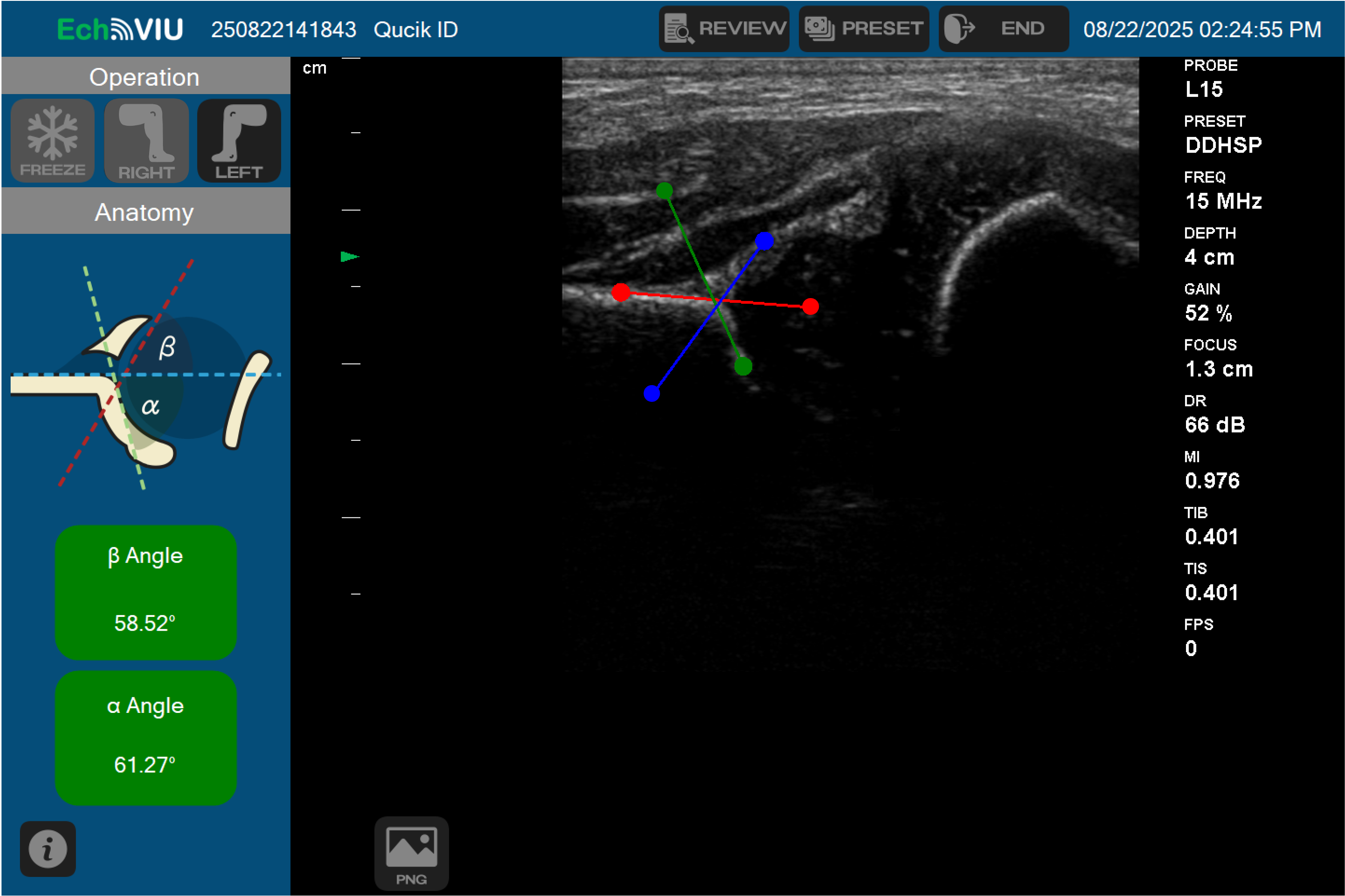Click the α Angle green box
This screenshot has width=1345, height=896.
(x=145, y=737)
